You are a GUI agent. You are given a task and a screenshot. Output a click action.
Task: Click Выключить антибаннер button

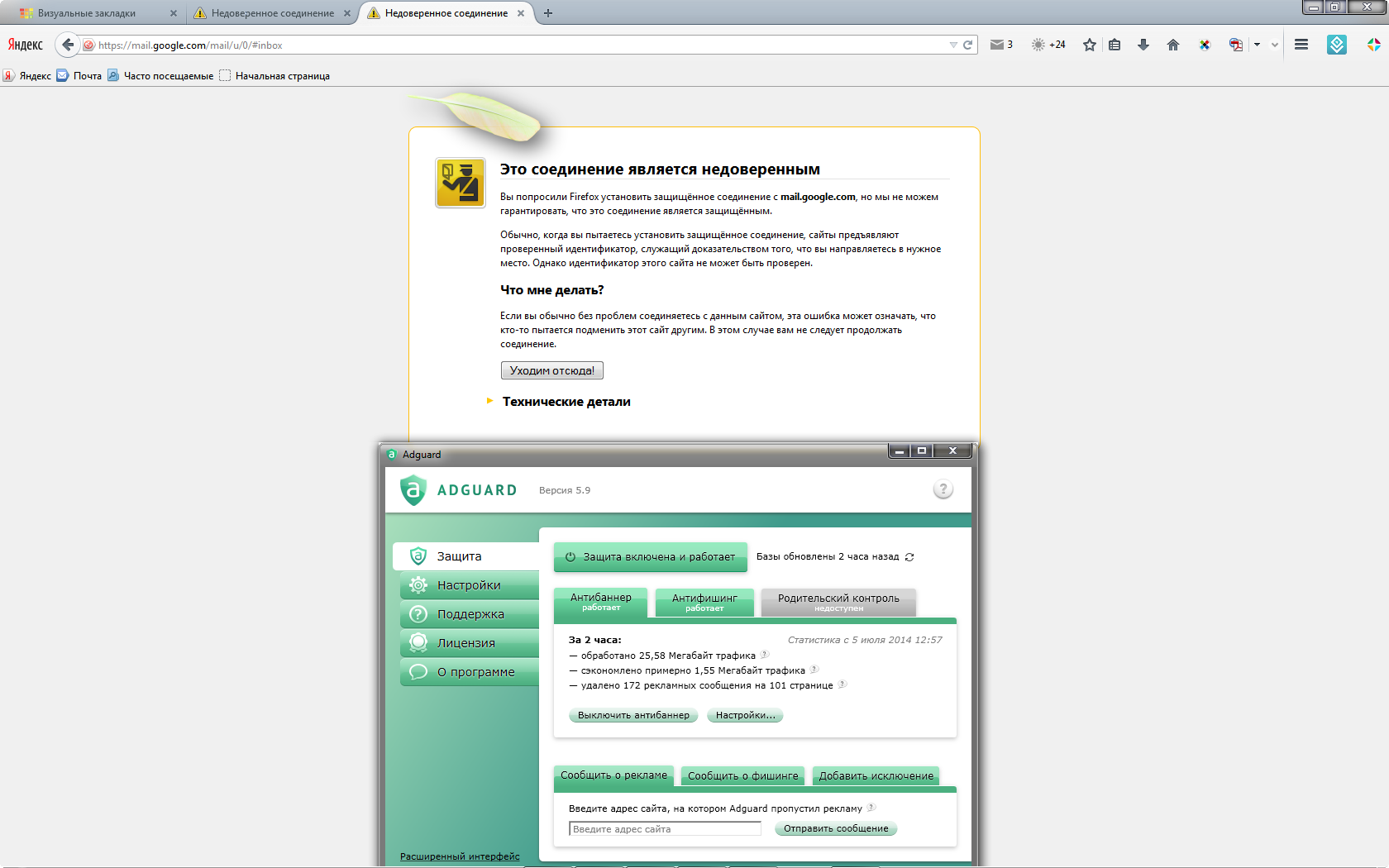click(x=633, y=715)
